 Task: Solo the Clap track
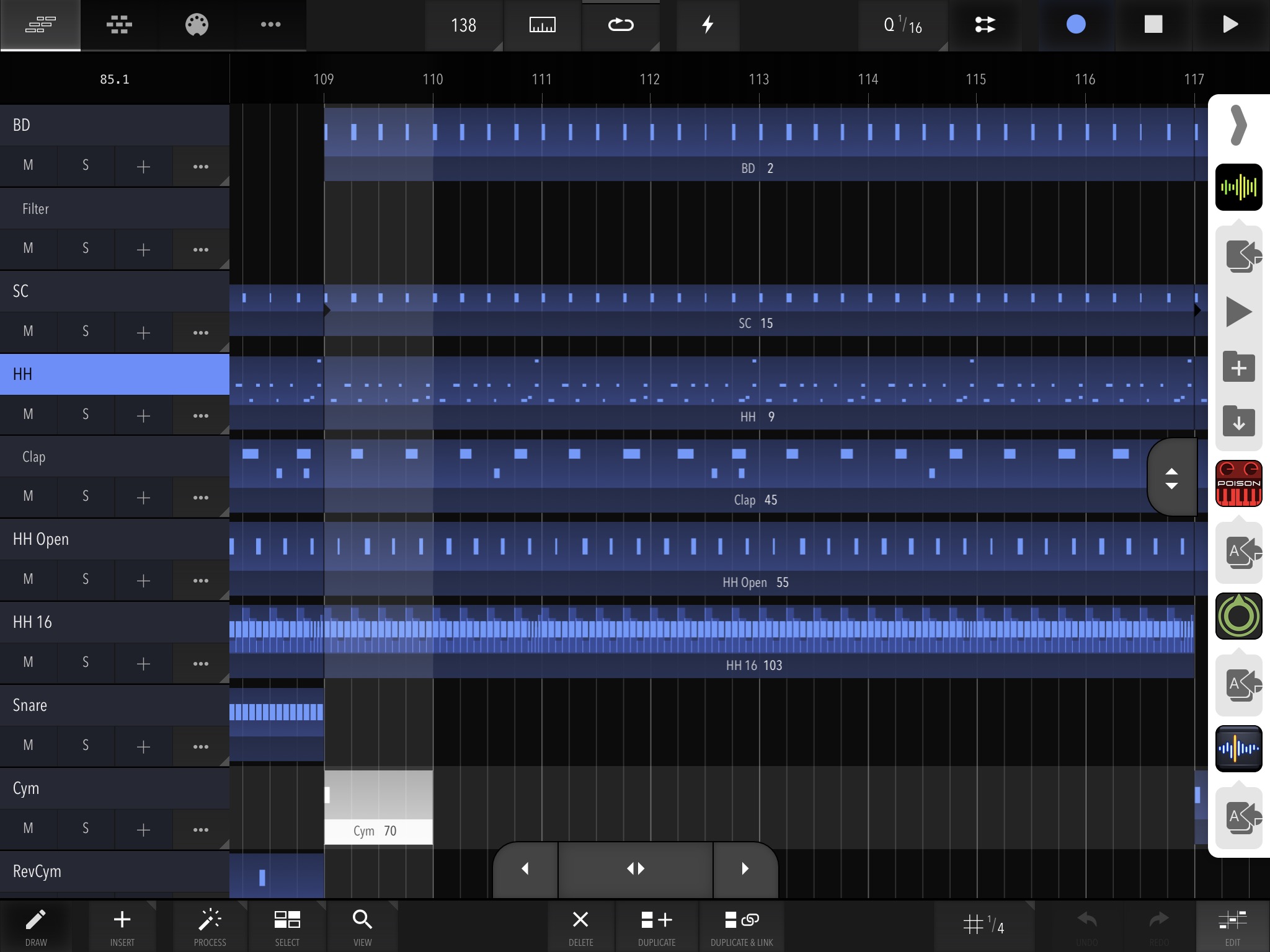pyautogui.click(x=86, y=496)
